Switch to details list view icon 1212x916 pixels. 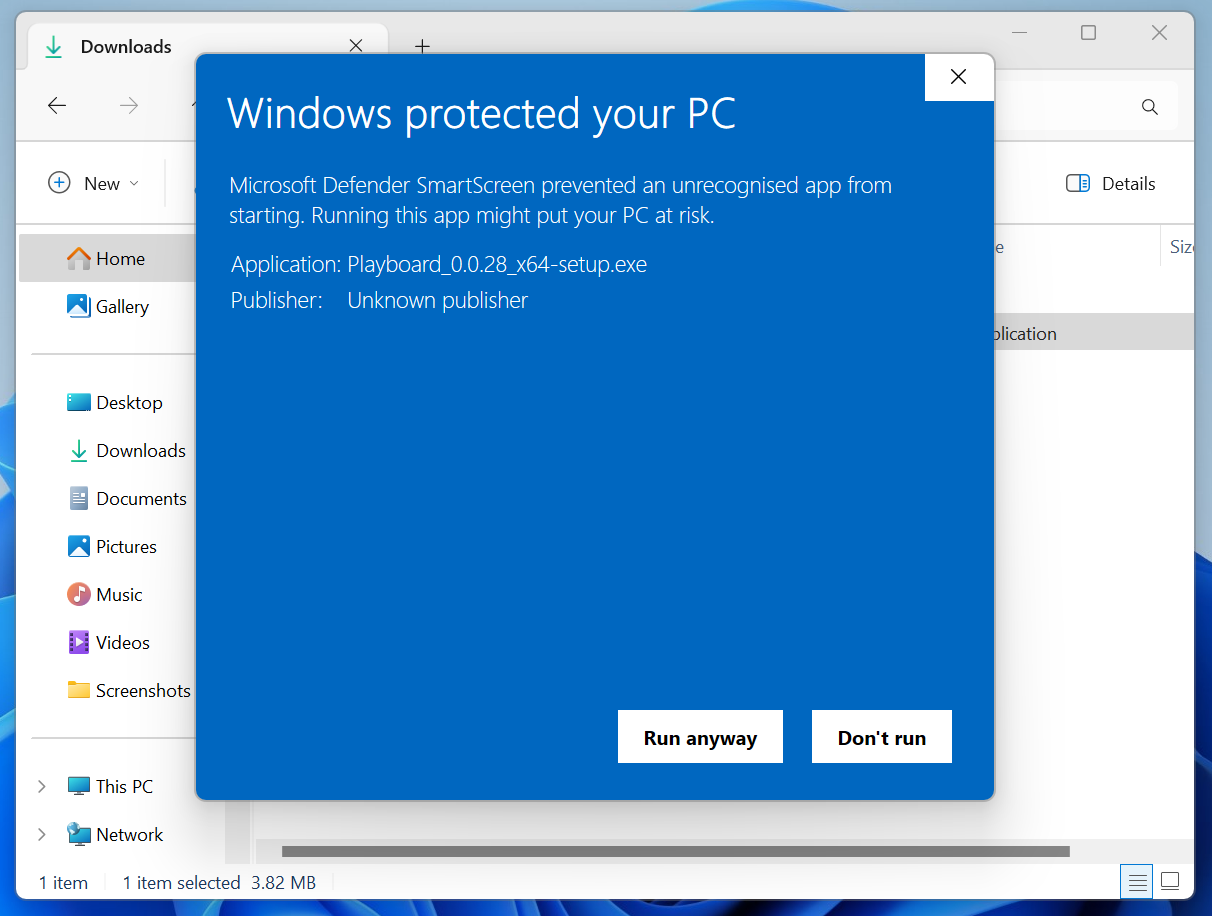pos(1137,882)
